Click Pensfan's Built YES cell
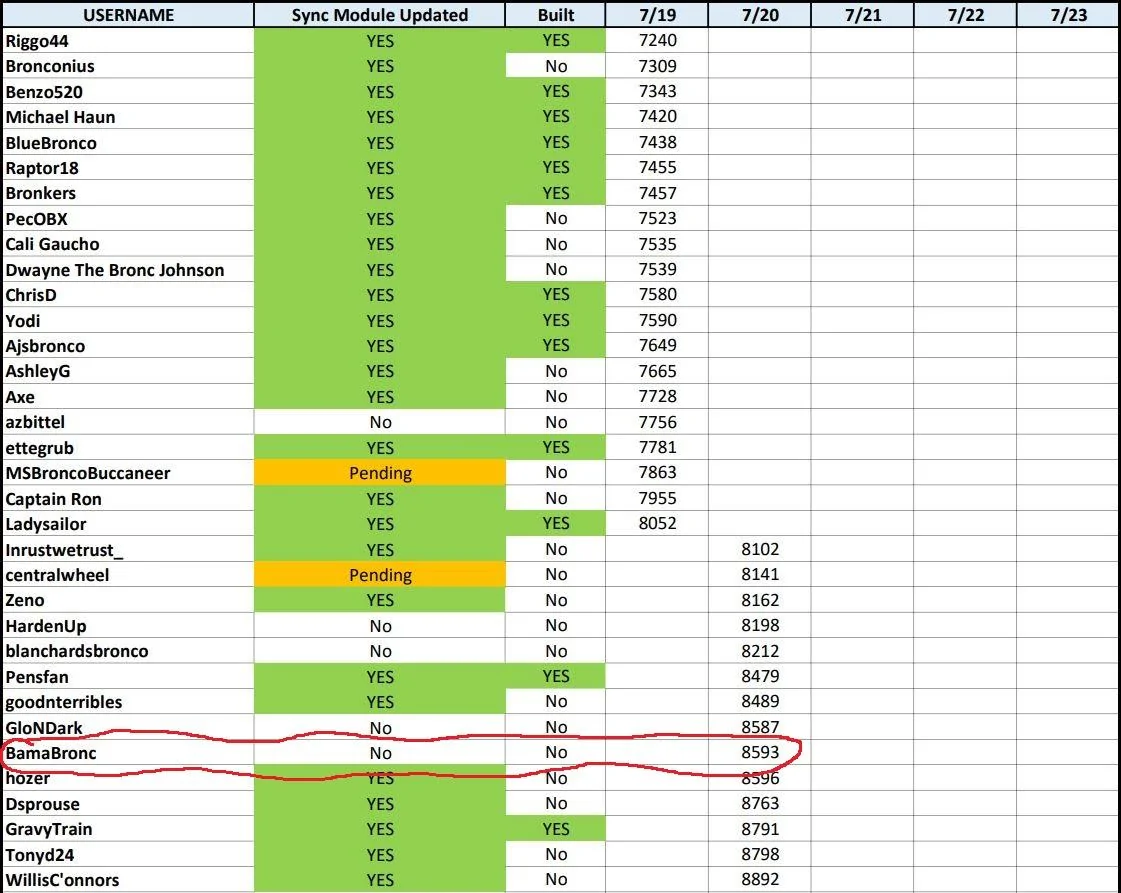Screen dimensions: 1121x893 555,676
